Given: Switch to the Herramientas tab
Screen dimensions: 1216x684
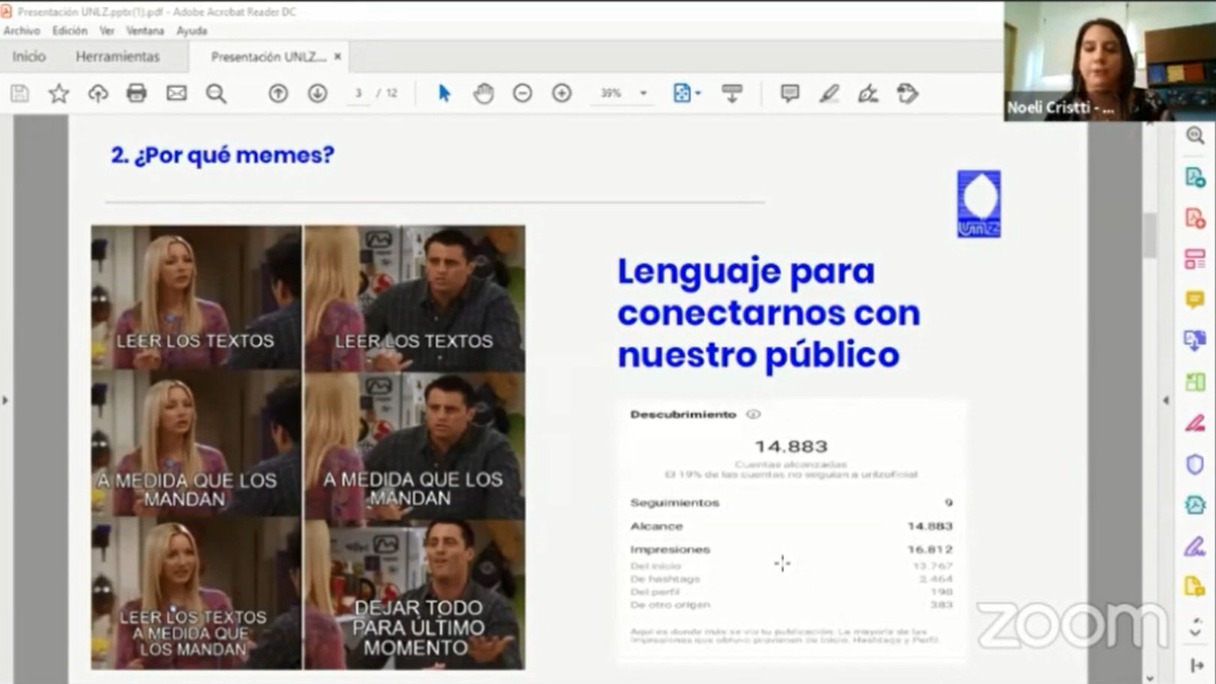Looking at the screenshot, I should tap(117, 57).
